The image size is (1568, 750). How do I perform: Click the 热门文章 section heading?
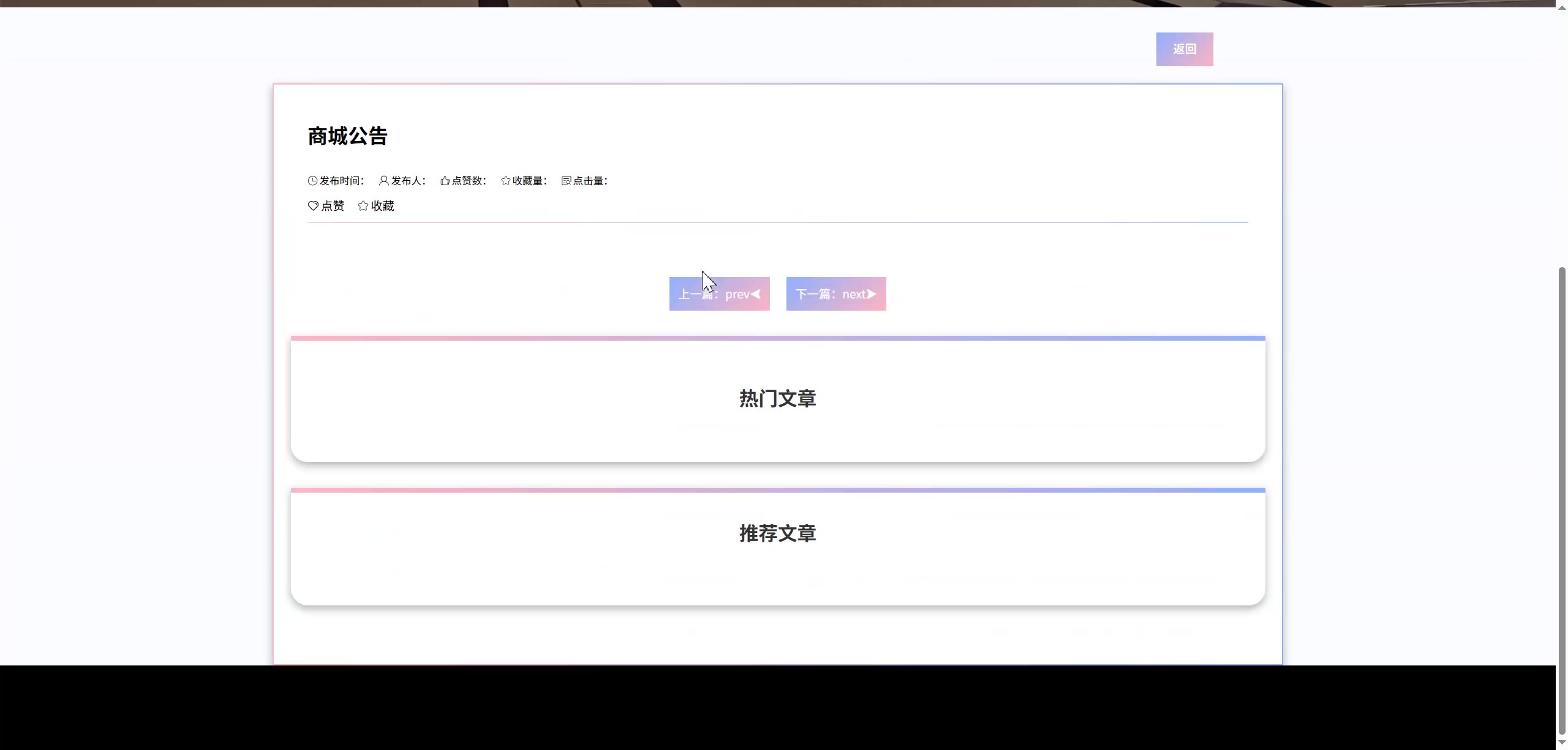click(x=777, y=399)
